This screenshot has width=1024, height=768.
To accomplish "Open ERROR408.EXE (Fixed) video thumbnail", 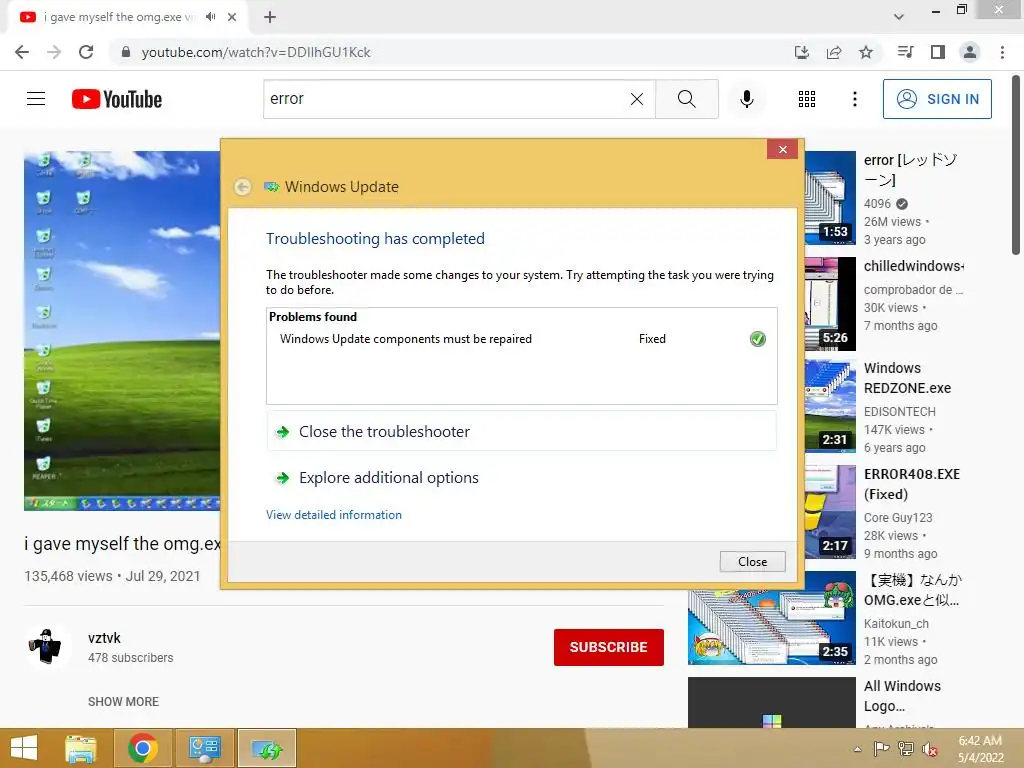I will (830, 512).
